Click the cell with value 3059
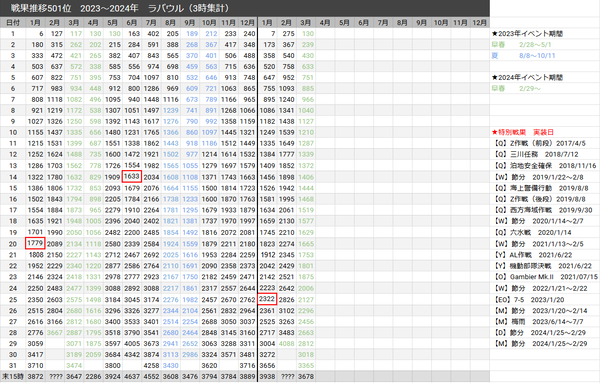 click(35, 344)
